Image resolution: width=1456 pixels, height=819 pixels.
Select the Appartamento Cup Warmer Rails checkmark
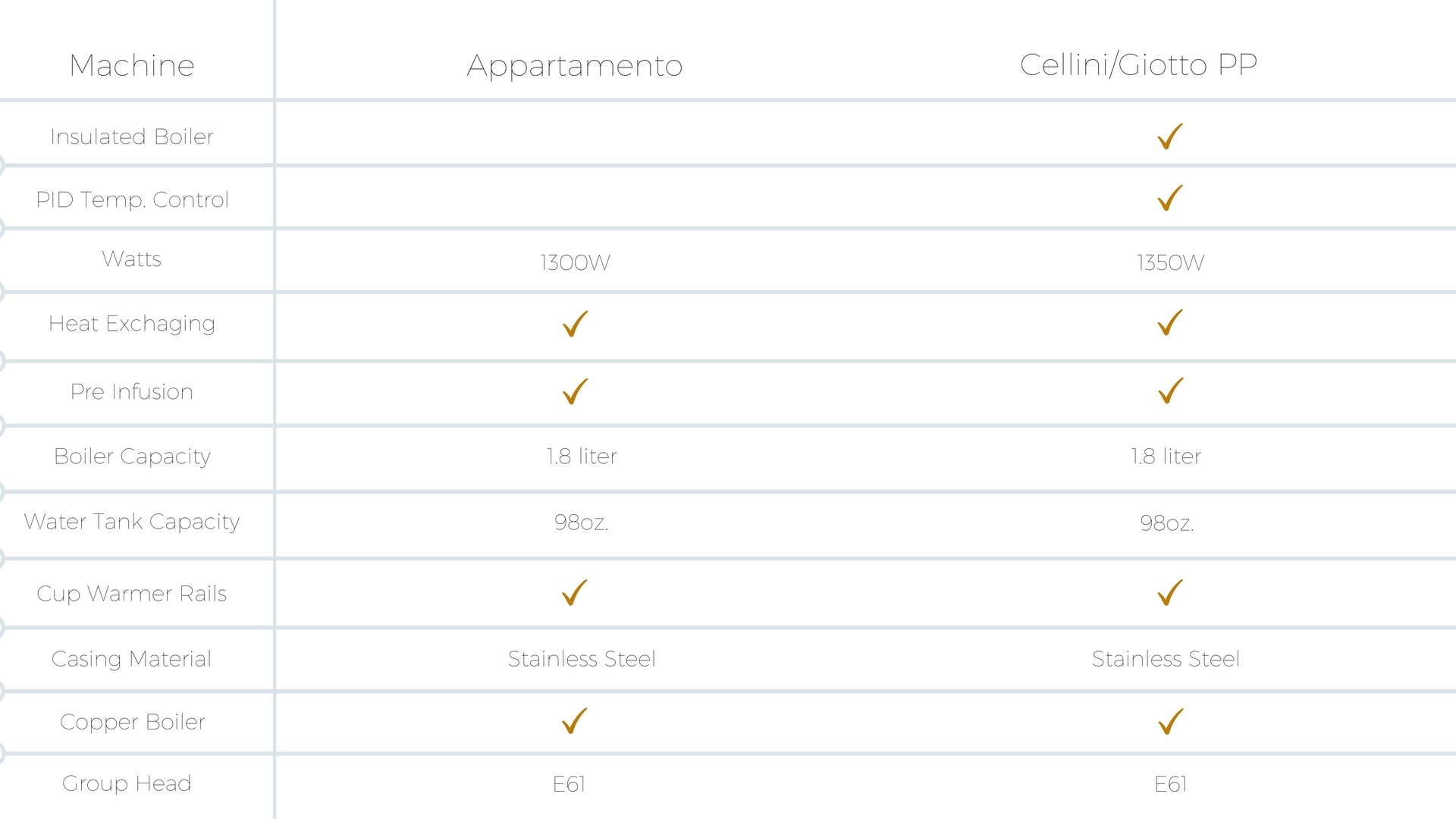point(575,592)
